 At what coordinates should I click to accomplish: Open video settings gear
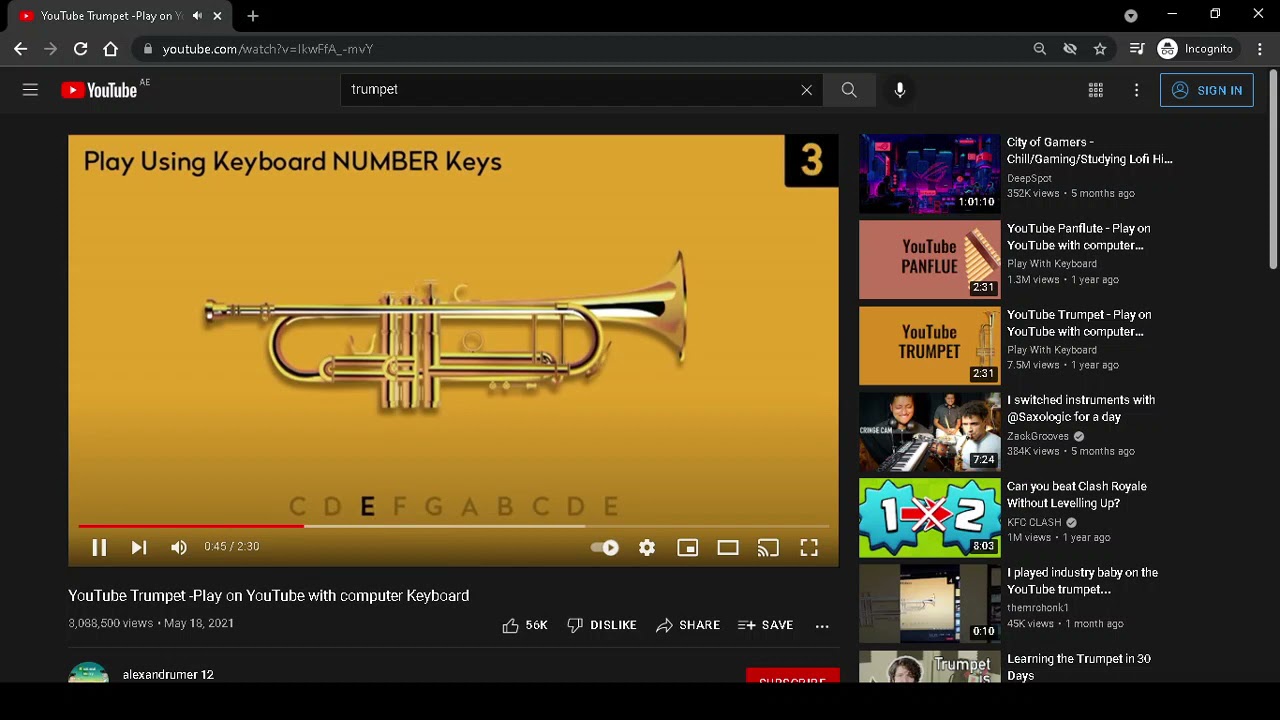647,547
